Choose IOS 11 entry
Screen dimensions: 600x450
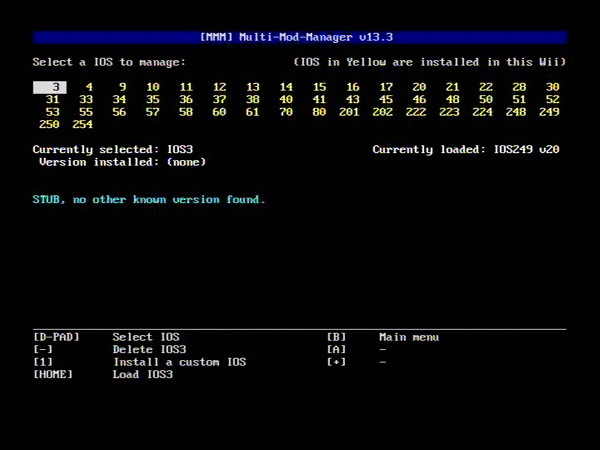[x=186, y=87]
